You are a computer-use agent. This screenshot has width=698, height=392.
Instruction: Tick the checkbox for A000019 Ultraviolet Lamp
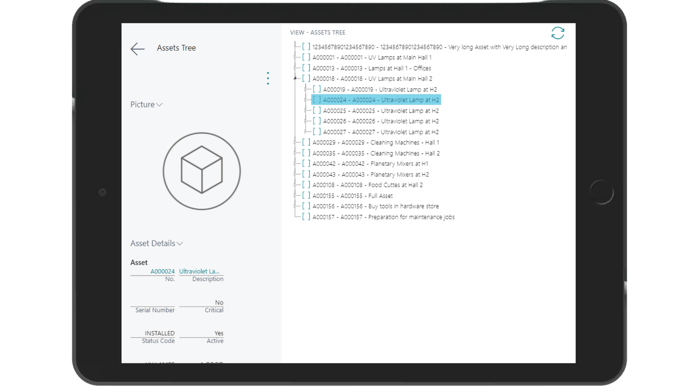pyautogui.click(x=317, y=89)
